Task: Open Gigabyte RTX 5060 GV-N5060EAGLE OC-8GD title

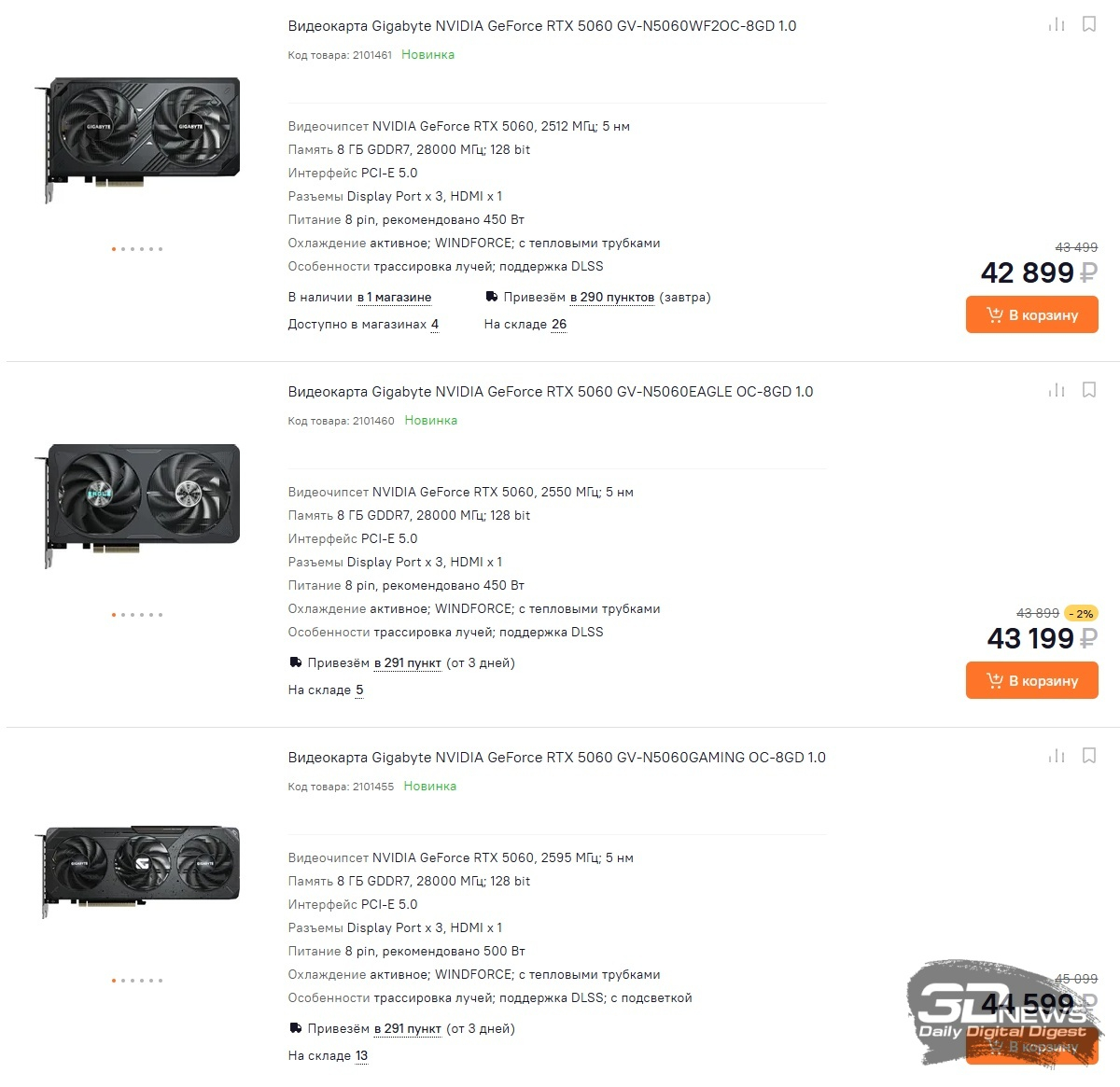Action: tap(551, 392)
